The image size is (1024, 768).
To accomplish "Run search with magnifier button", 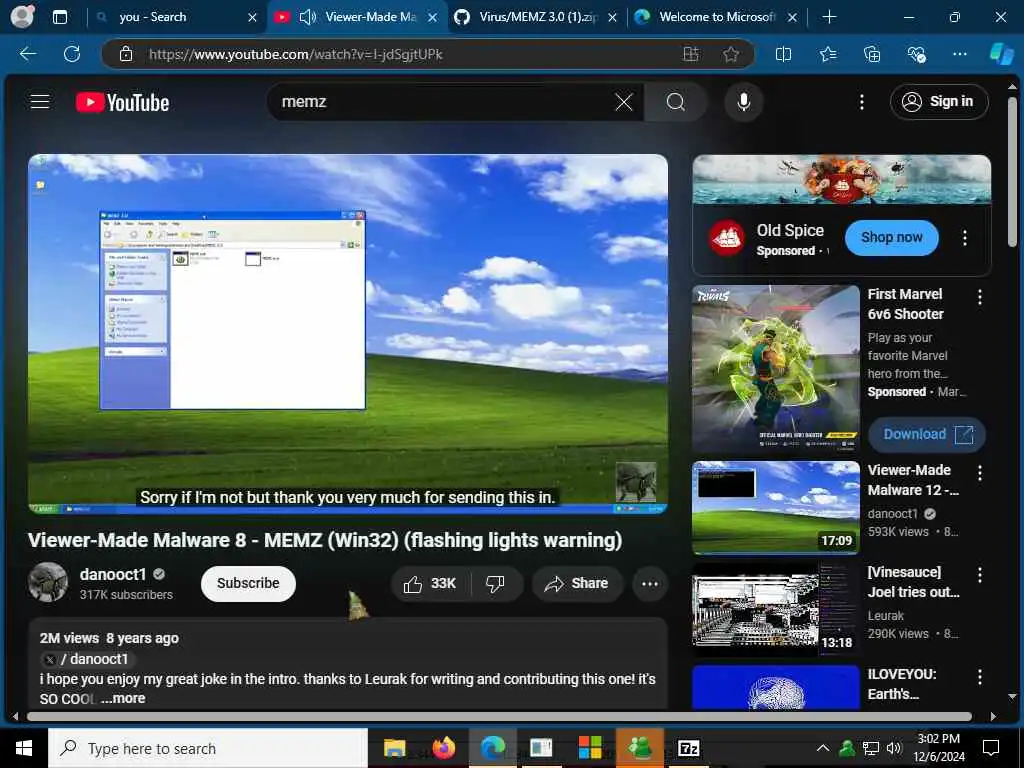I will pos(675,102).
